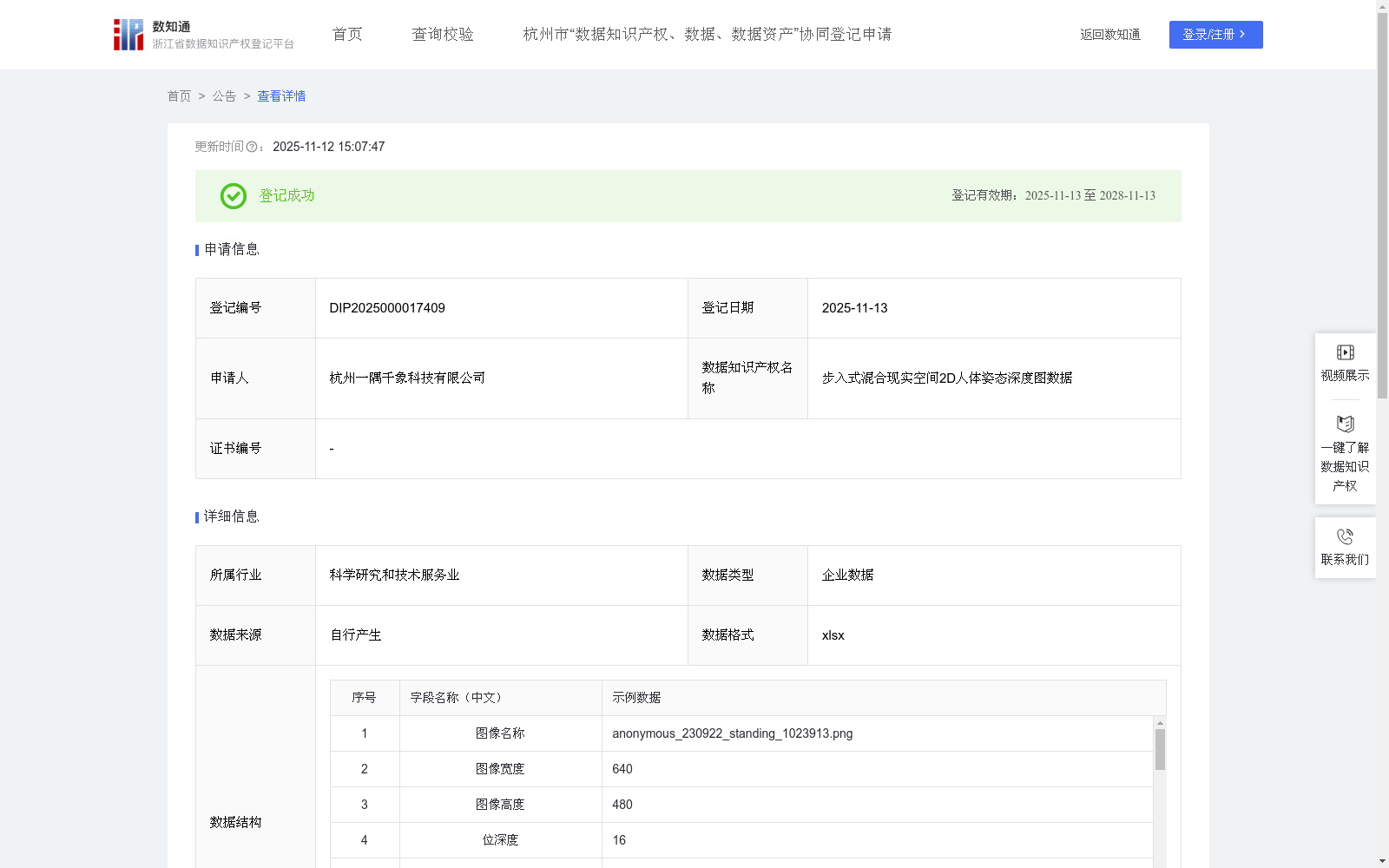
Task: Select the 登记有效期 date range text
Action: click(x=1054, y=196)
